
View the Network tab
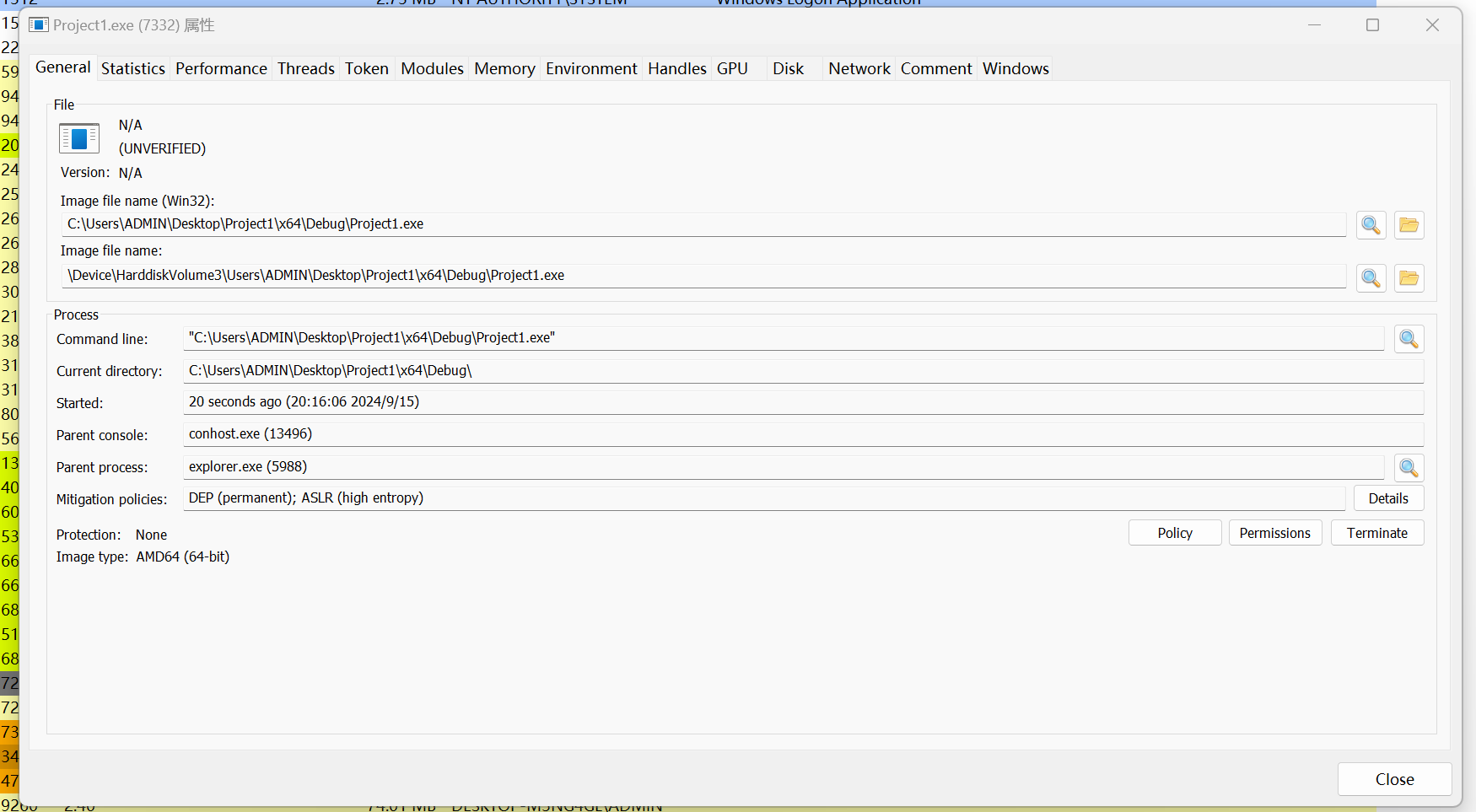(859, 69)
